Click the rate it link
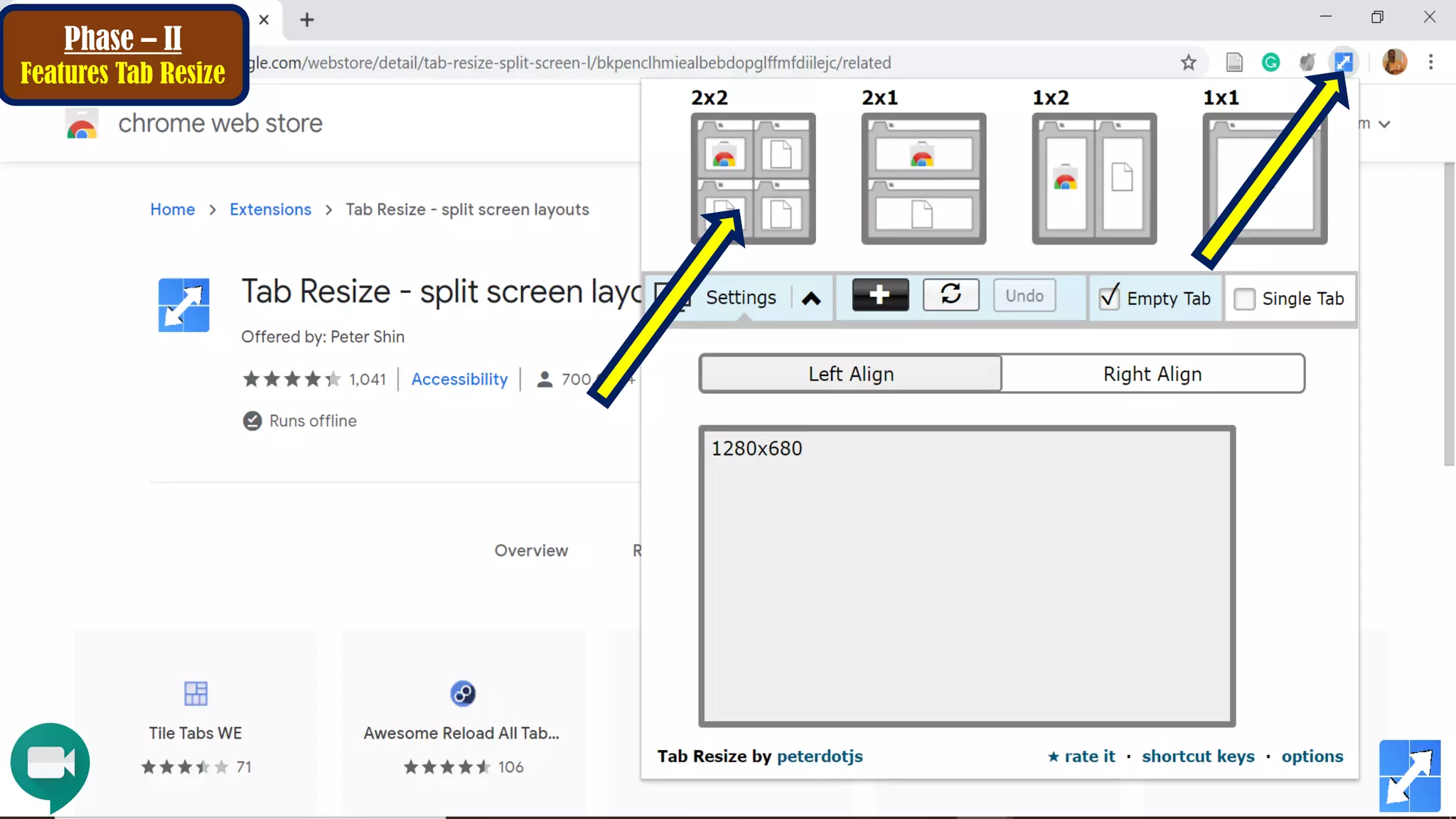Image resolution: width=1456 pixels, height=819 pixels. (1081, 756)
